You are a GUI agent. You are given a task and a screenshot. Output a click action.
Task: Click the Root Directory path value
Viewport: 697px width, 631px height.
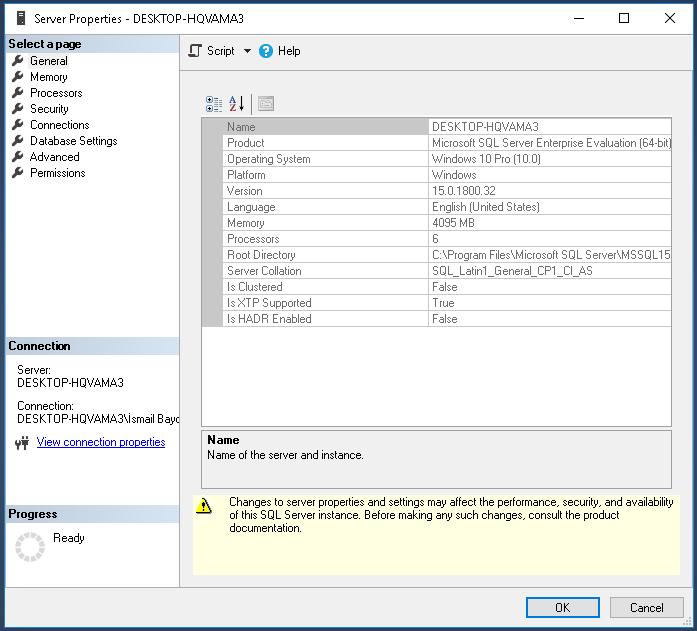(551, 255)
